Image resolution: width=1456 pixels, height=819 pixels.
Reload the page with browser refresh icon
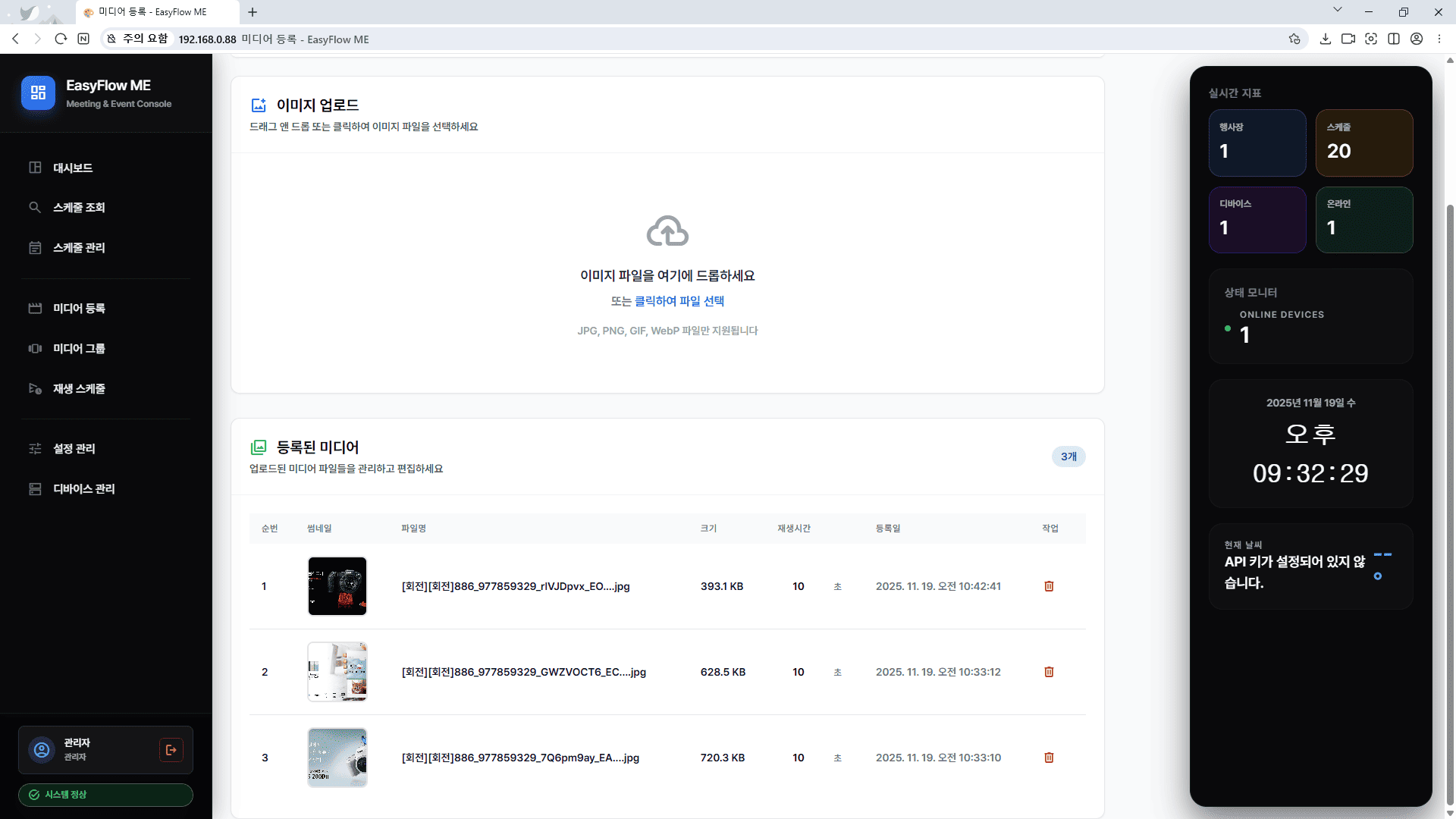click(61, 39)
